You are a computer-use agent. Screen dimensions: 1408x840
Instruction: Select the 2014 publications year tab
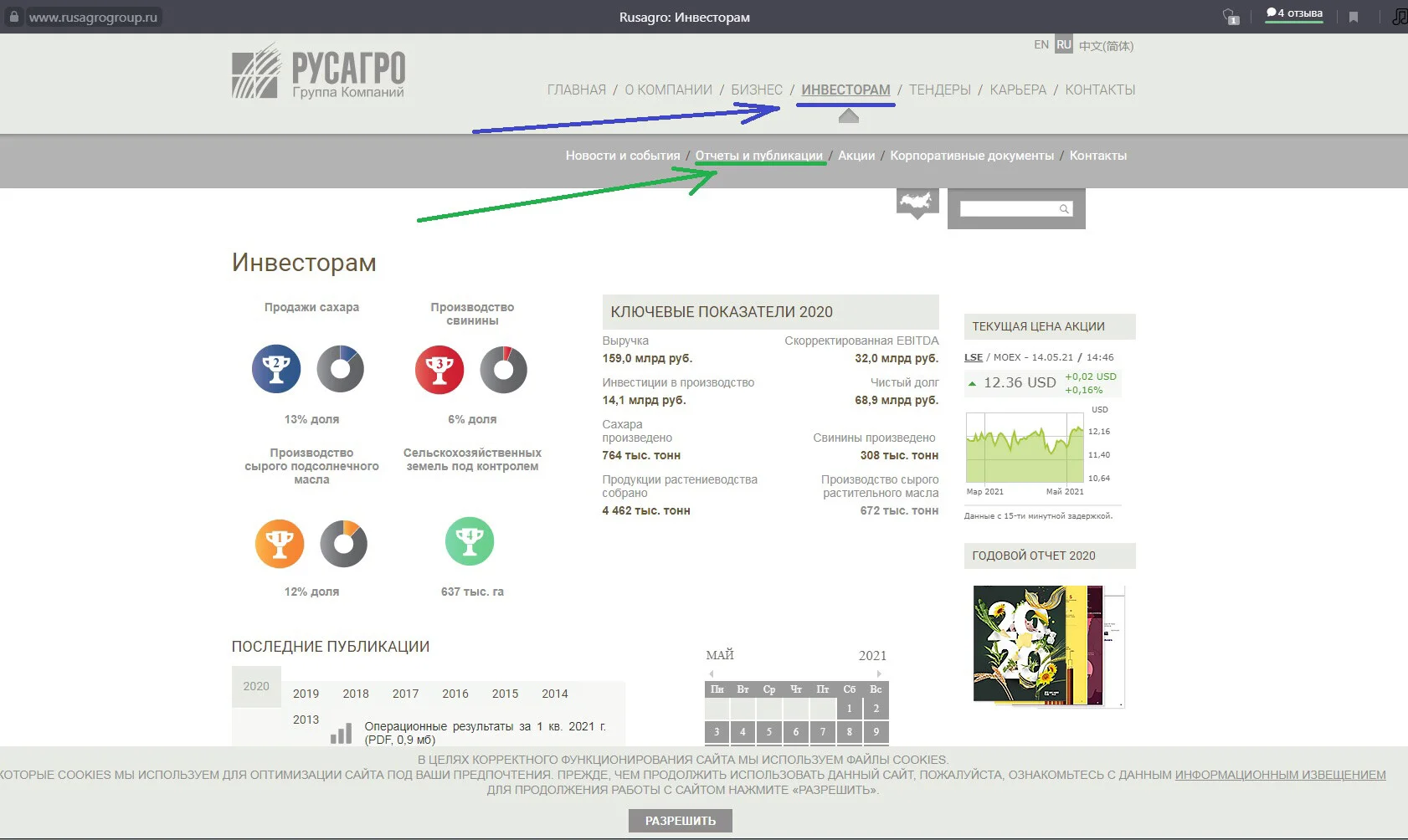point(555,694)
